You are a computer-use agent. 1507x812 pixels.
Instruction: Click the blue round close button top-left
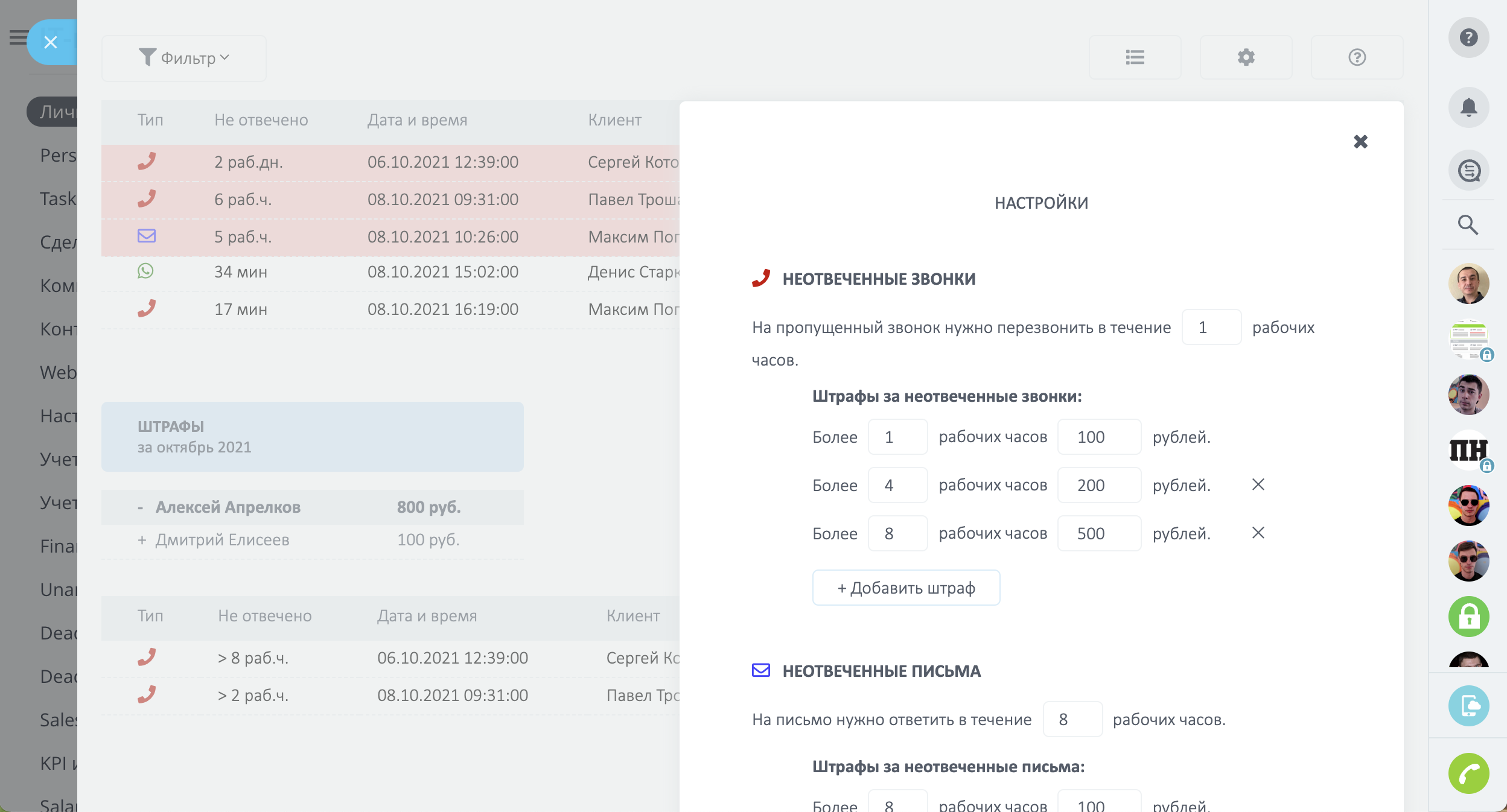51,42
